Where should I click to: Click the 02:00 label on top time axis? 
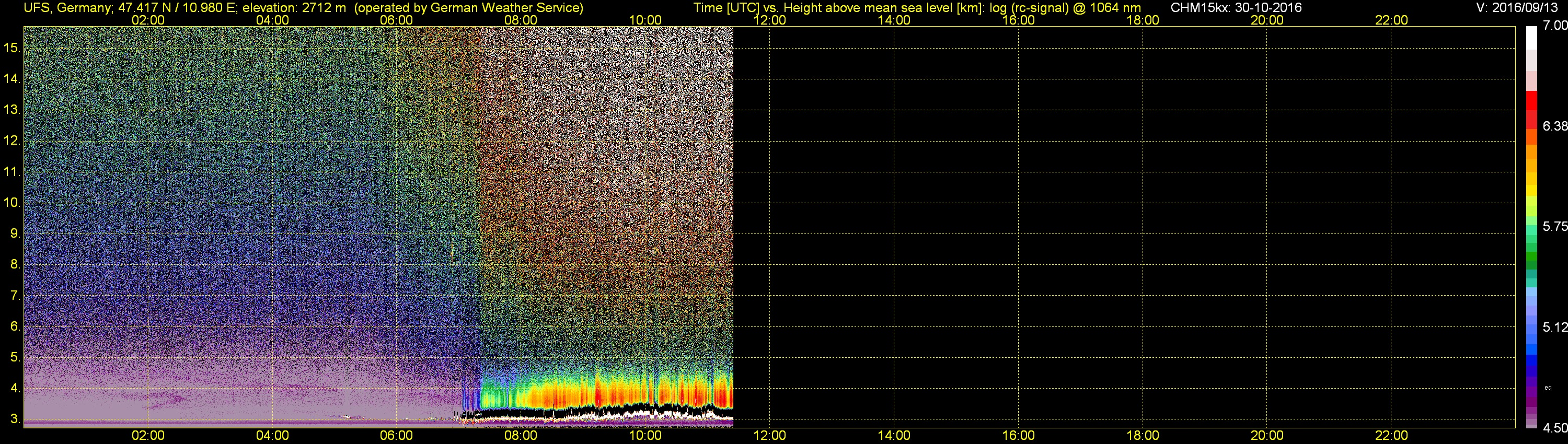[148, 20]
